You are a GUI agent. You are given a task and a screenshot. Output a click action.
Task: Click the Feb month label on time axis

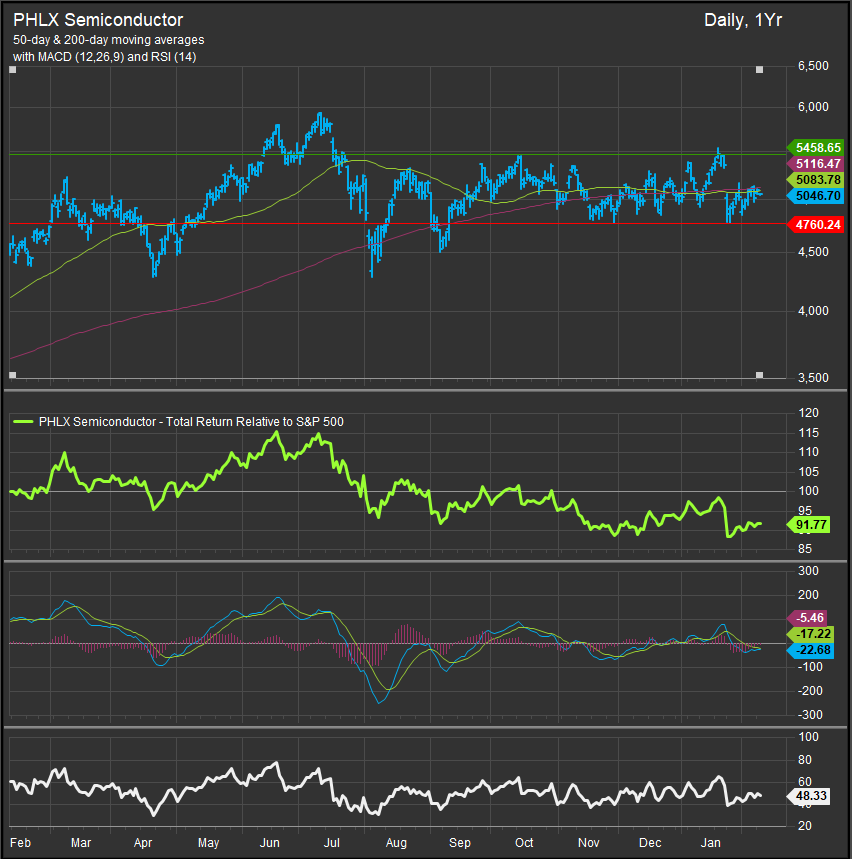pyautogui.click(x=21, y=843)
